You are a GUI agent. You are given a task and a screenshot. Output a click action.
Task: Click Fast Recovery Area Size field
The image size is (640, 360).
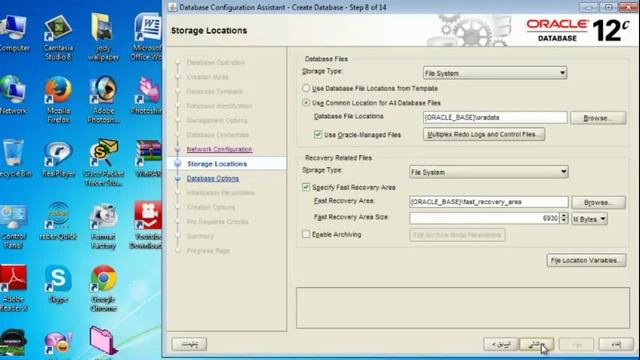click(x=484, y=218)
